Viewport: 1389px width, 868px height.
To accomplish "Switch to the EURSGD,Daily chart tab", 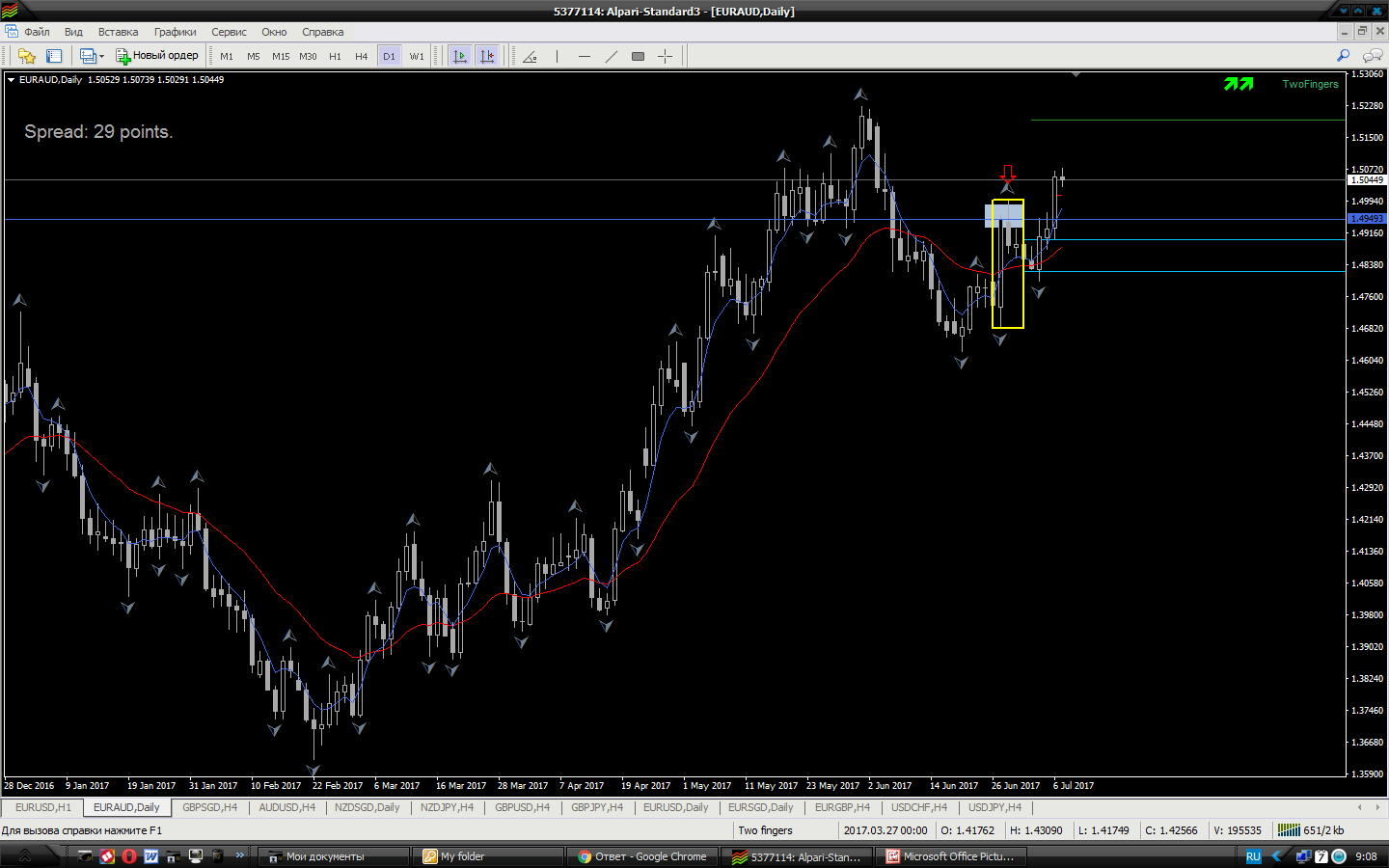I will coord(760,808).
